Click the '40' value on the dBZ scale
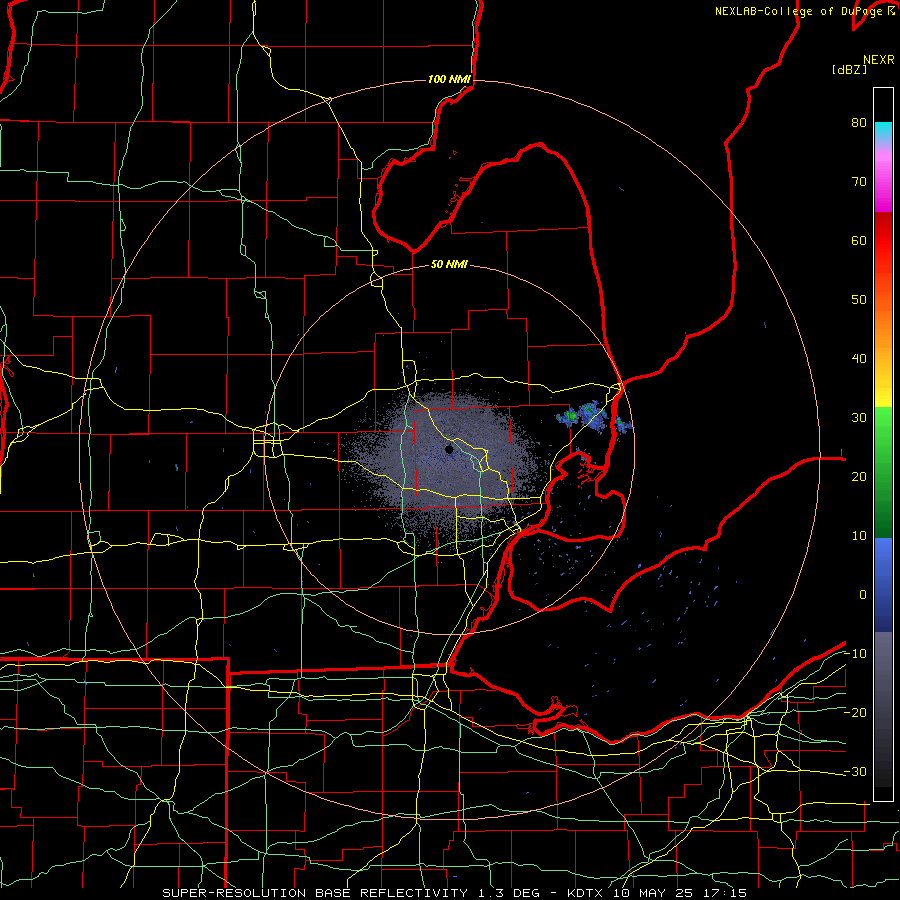Viewport: 900px width, 900px height. (859, 359)
